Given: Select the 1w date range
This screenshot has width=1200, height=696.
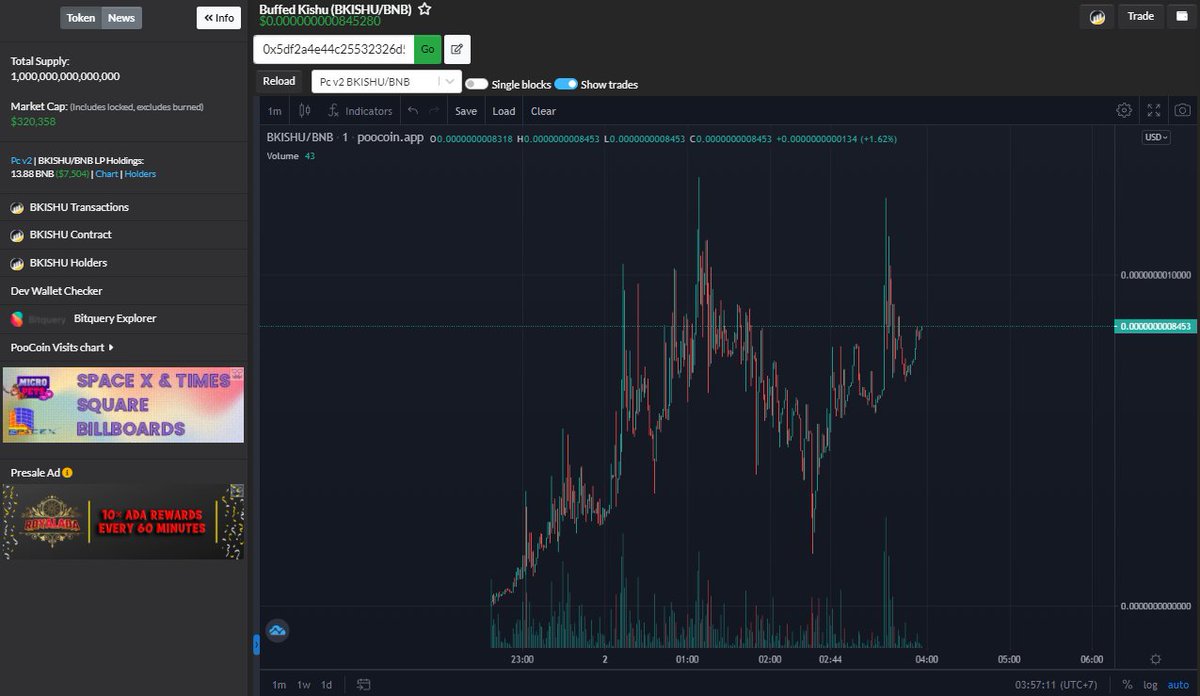Looking at the screenshot, I should (303, 685).
